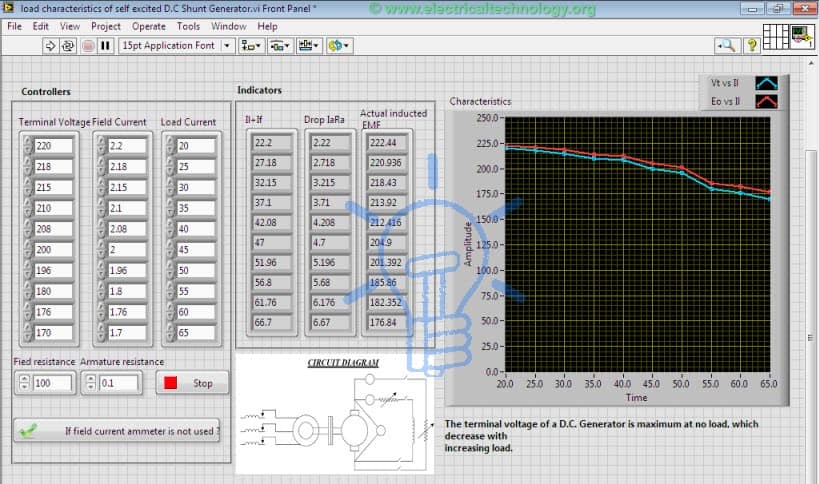Click the VI icon in top-right corner

(x=801, y=37)
